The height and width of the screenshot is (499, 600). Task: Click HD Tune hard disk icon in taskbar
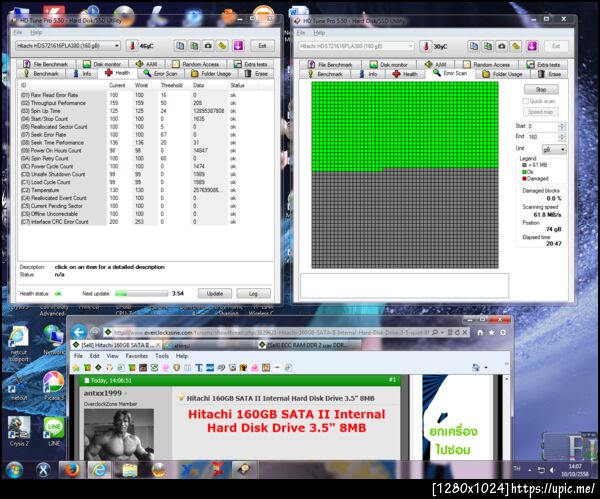244,470
